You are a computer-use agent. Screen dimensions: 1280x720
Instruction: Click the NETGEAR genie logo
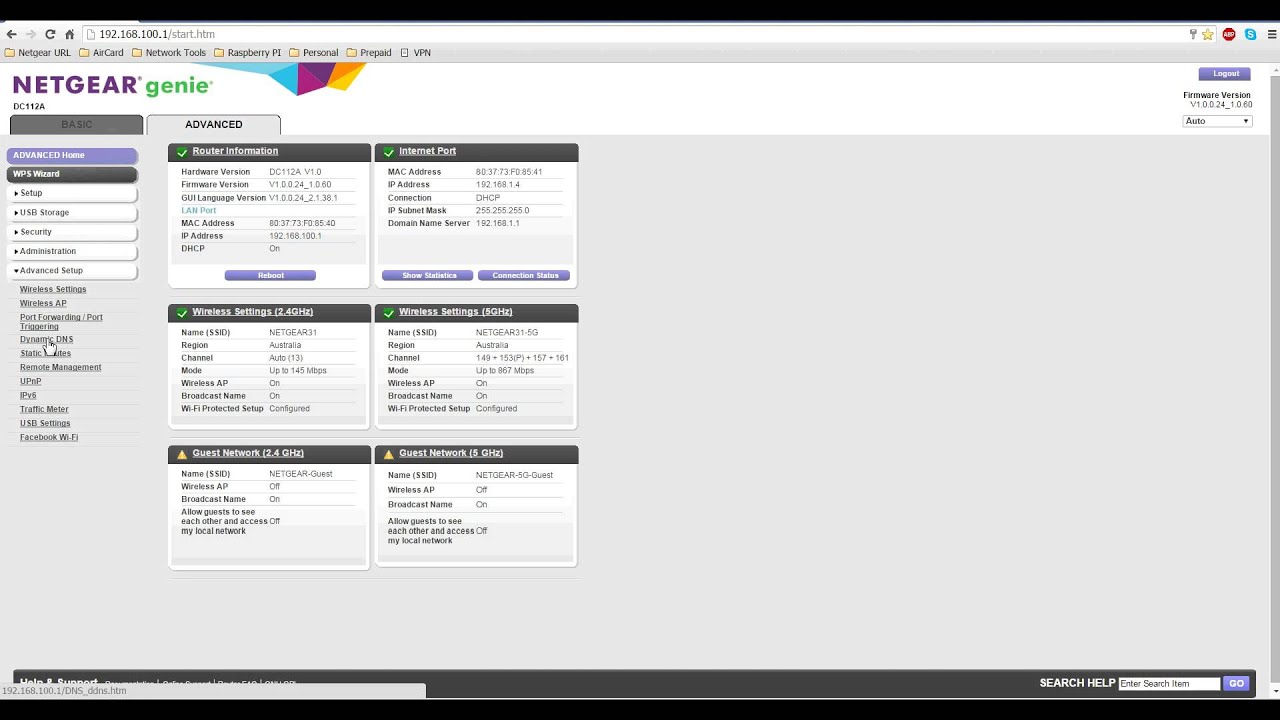pyautogui.click(x=112, y=86)
